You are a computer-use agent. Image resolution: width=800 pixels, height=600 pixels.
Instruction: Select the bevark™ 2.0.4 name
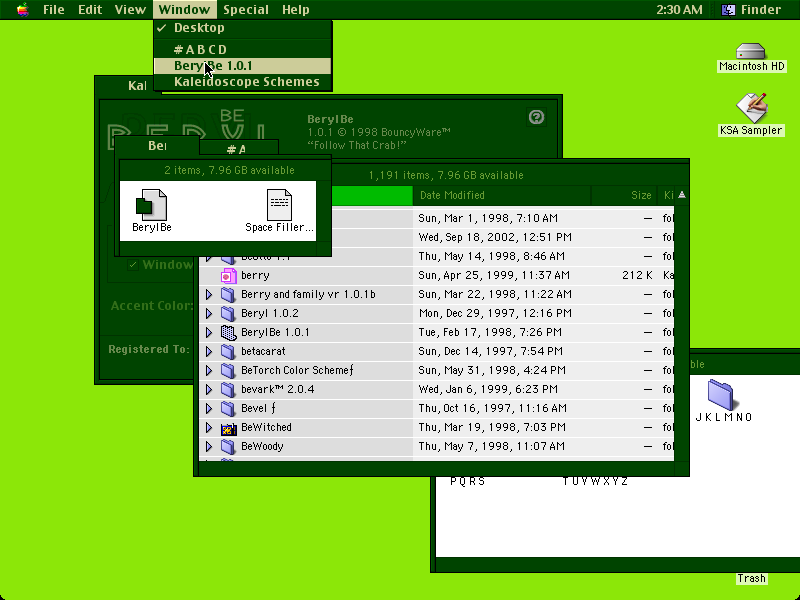(278, 389)
